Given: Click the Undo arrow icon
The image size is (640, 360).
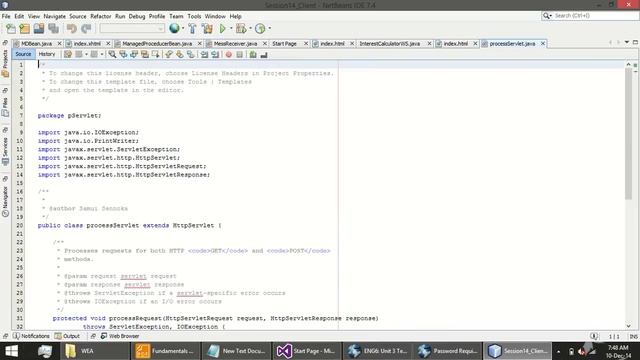Looking at the screenshot, I should (x=72, y=29).
